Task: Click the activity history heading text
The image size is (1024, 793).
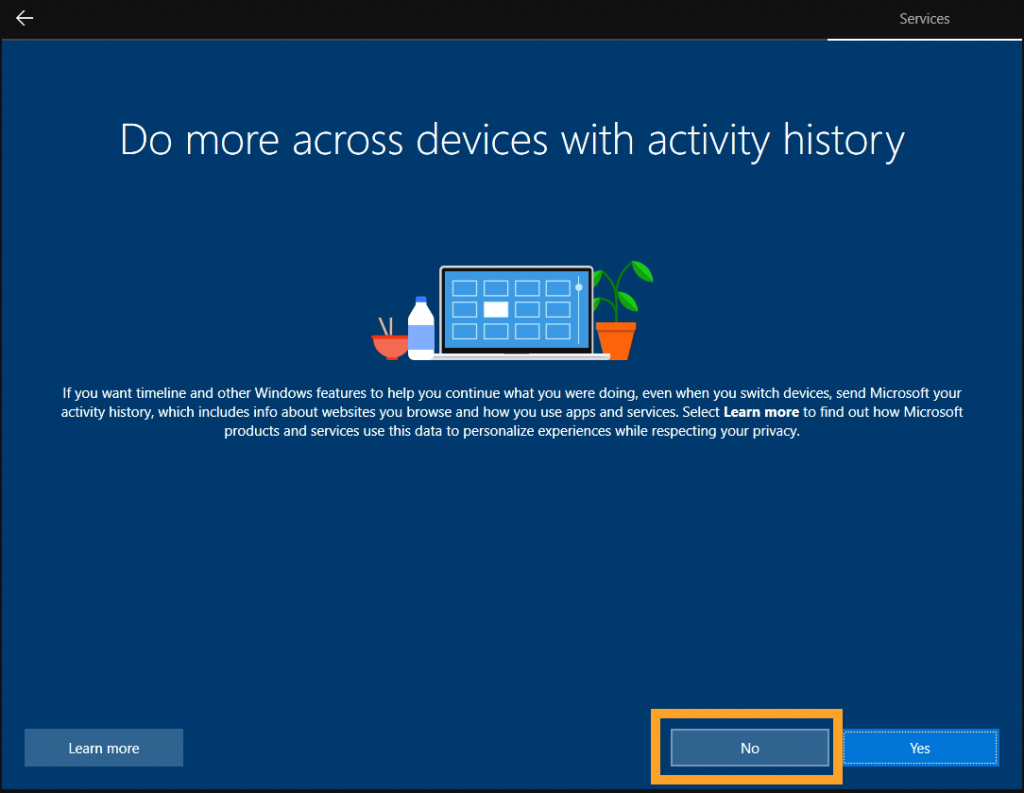Action: click(x=512, y=140)
